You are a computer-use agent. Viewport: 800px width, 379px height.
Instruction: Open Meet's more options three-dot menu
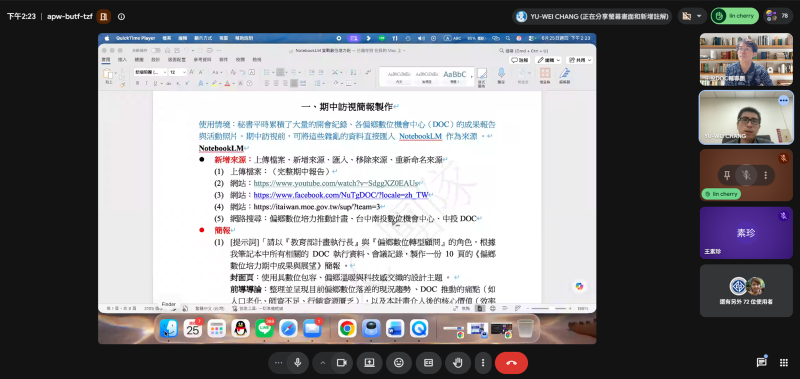click(x=278, y=363)
